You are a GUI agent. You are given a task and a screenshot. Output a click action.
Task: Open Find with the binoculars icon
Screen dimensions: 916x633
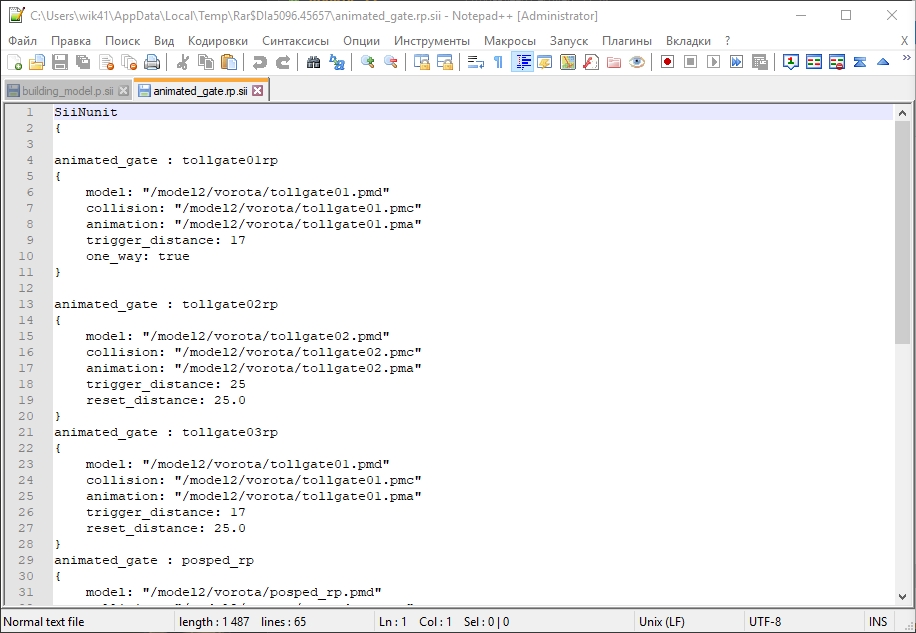click(x=313, y=62)
